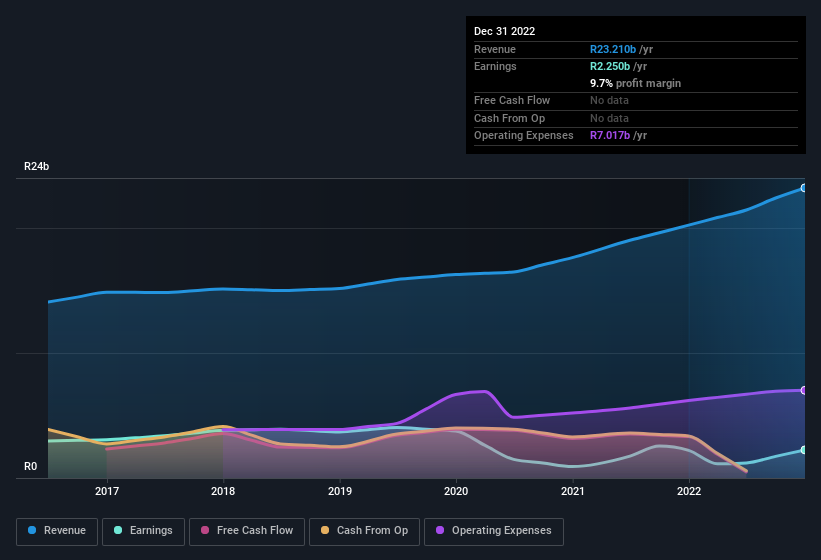Click the Dec 31 2022 tooltip date
This screenshot has width=821, height=560.
[504, 31]
